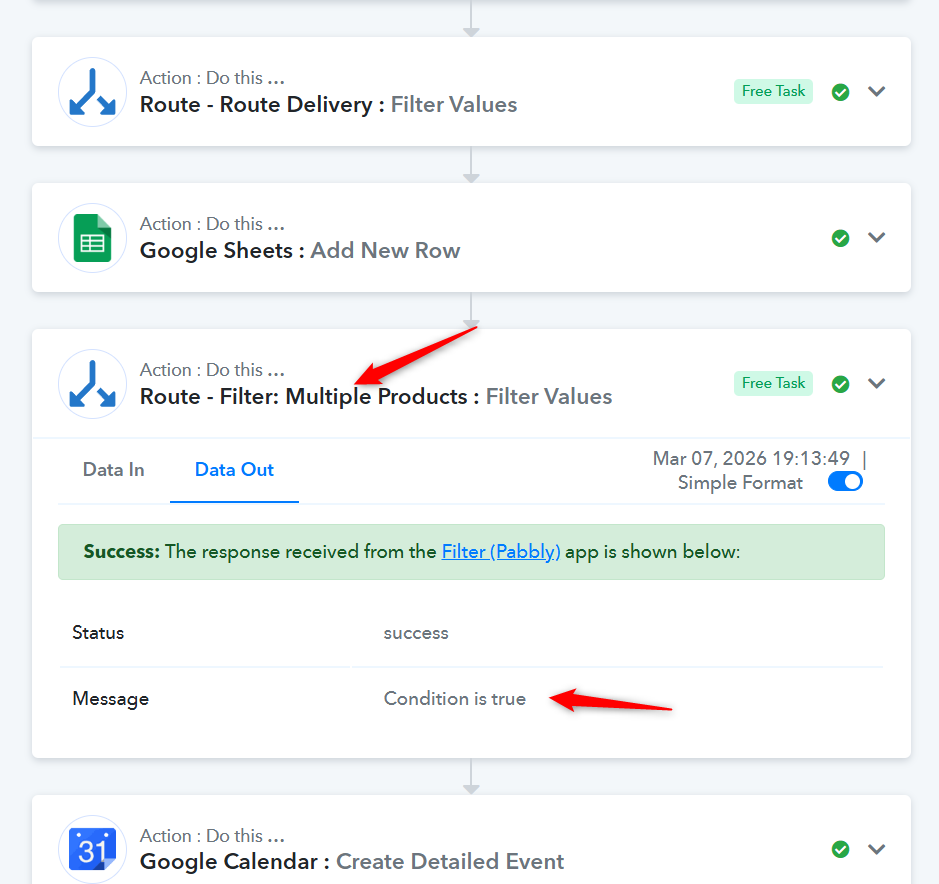939x884 pixels.
Task: Click the Multiple Products router icon
Action: pos(92,384)
